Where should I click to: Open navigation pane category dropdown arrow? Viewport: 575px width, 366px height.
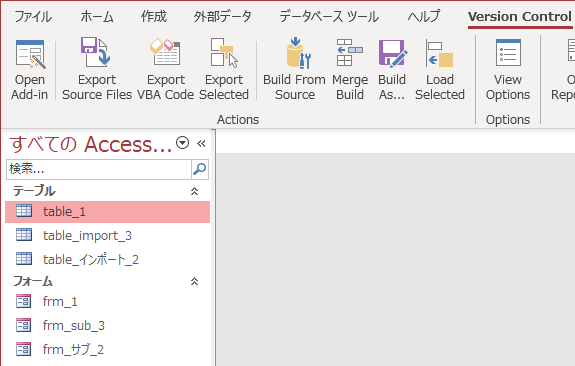click(x=182, y=143)
